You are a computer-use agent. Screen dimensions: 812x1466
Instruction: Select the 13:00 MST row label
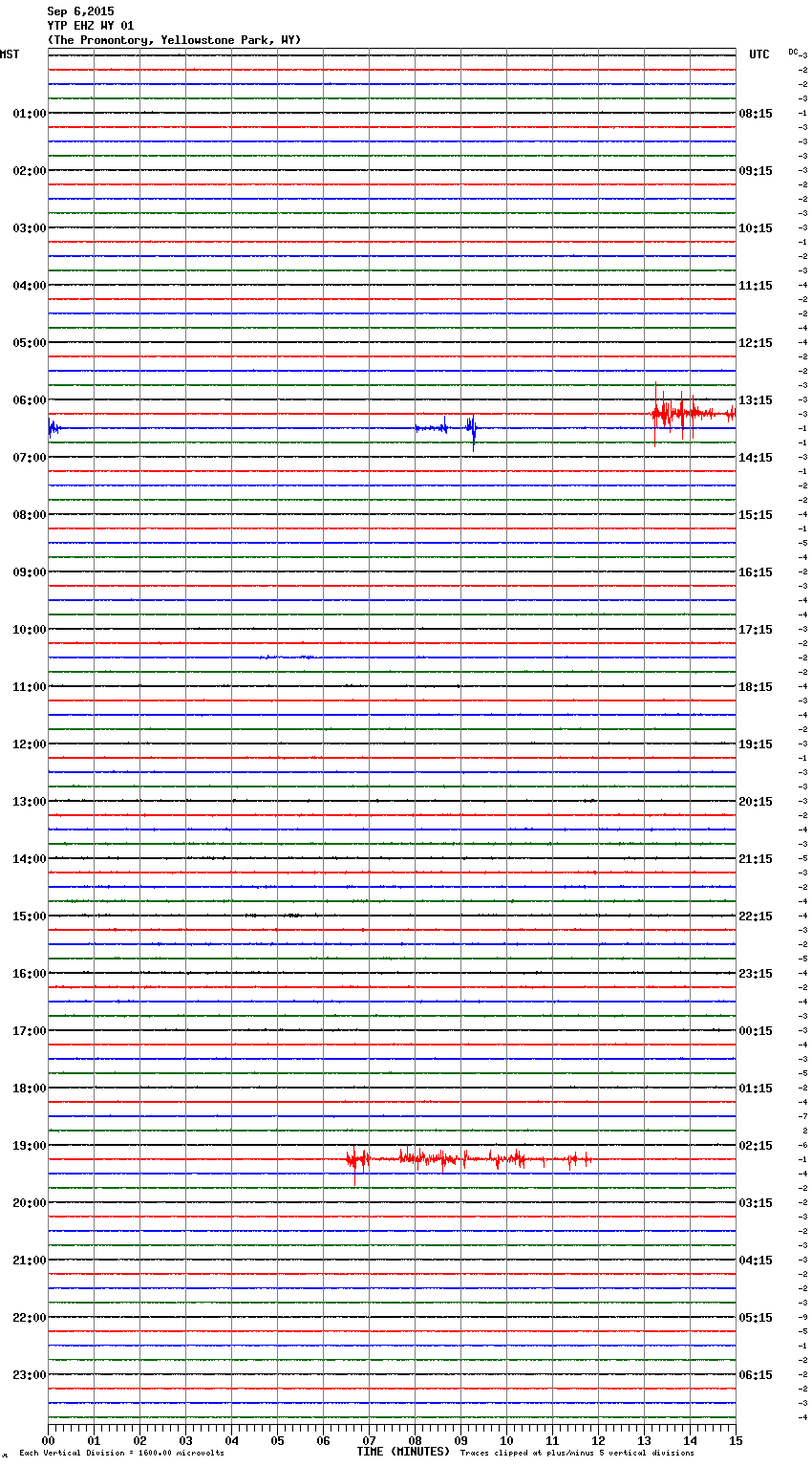(x=29, y=802)
